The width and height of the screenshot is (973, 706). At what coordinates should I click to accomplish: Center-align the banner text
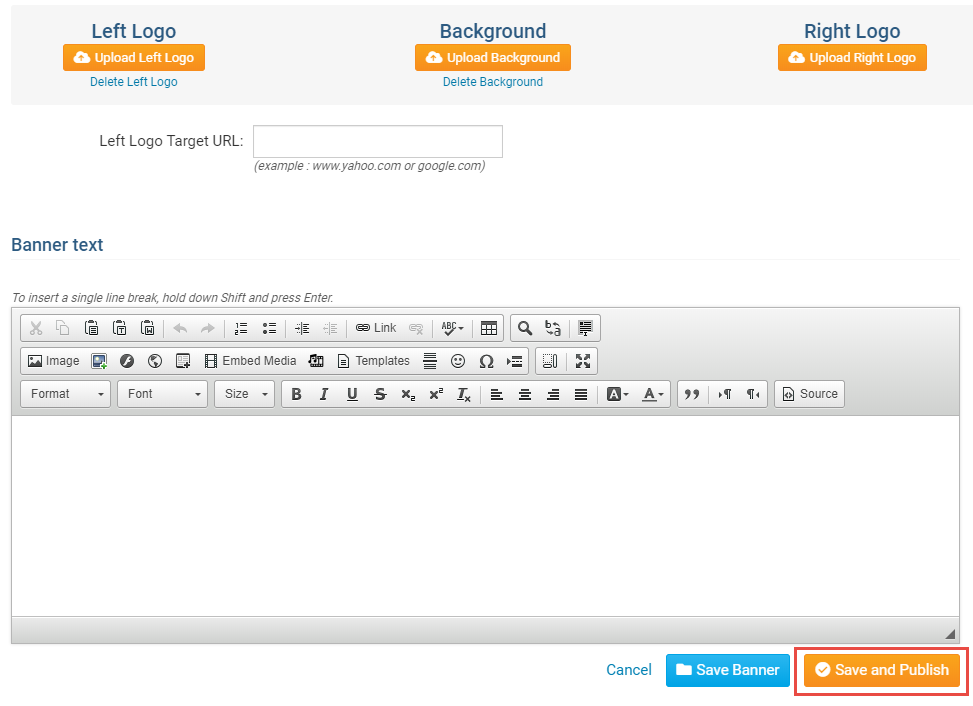524,394
